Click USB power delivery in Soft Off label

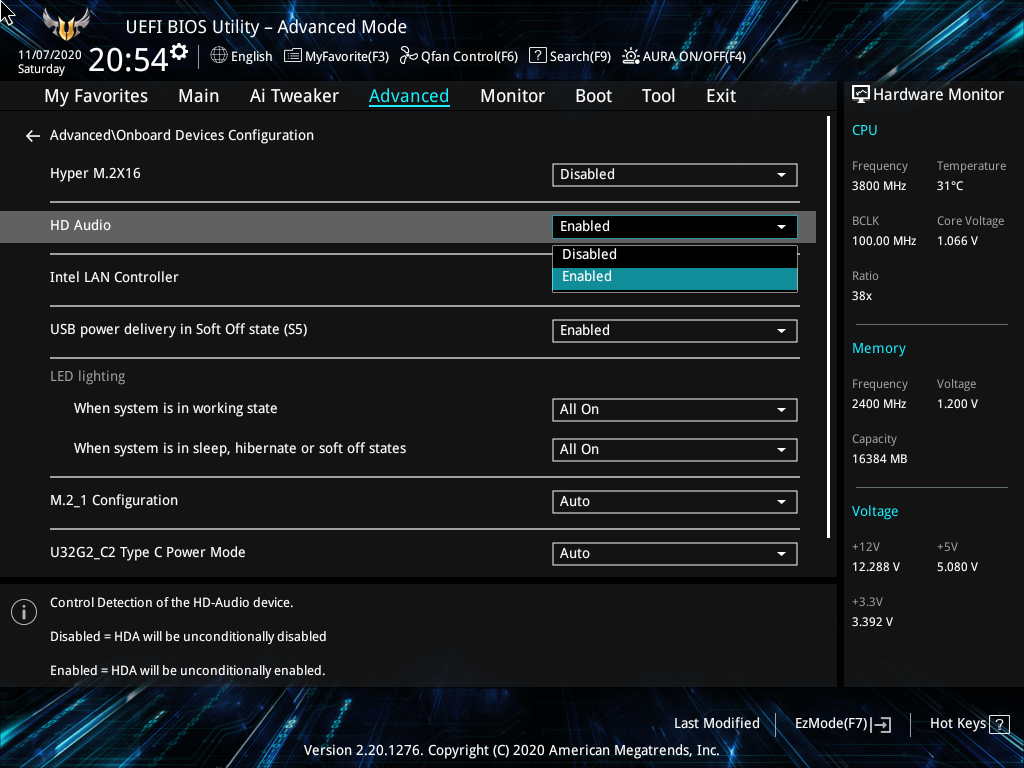pyautogui.click(x=178, y=329)
